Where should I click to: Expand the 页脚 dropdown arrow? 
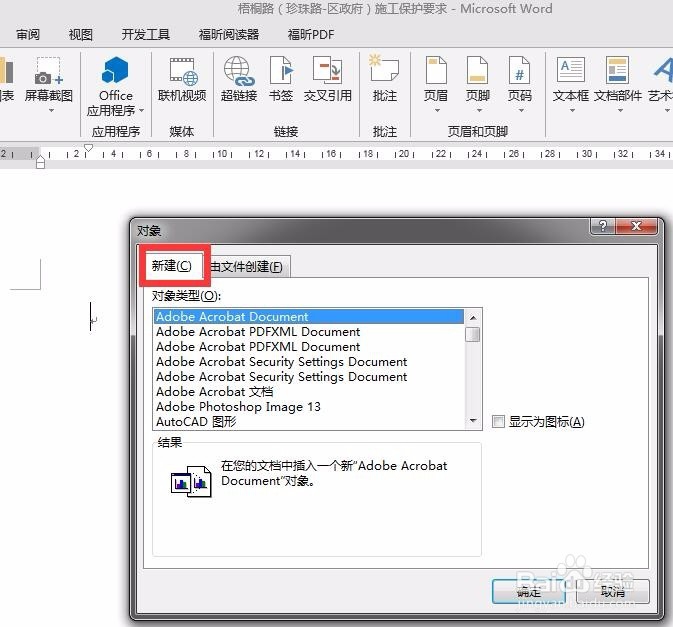click(x=479, y=111)
